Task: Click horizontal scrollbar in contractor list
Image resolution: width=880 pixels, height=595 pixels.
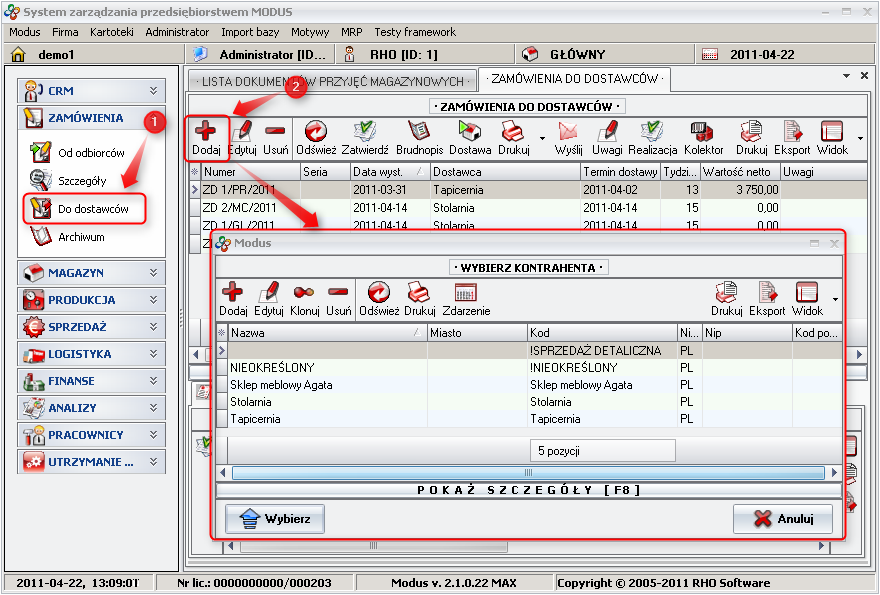Action: tap(528, 472)
